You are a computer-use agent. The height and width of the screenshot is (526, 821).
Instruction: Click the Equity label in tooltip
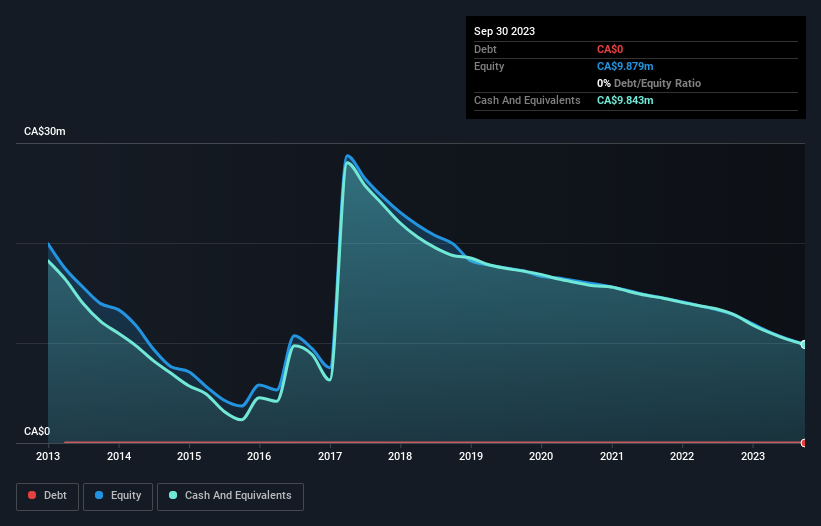point(489,66)
